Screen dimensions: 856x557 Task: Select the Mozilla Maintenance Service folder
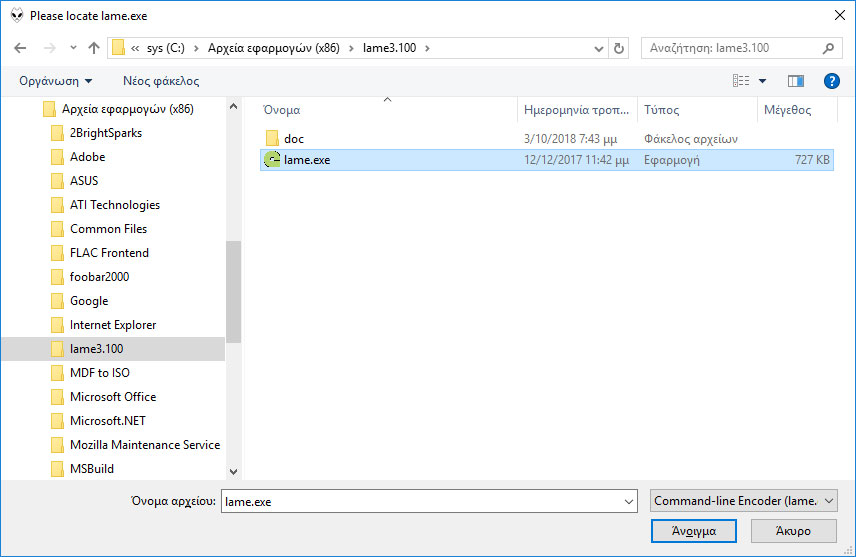[144, 445]
